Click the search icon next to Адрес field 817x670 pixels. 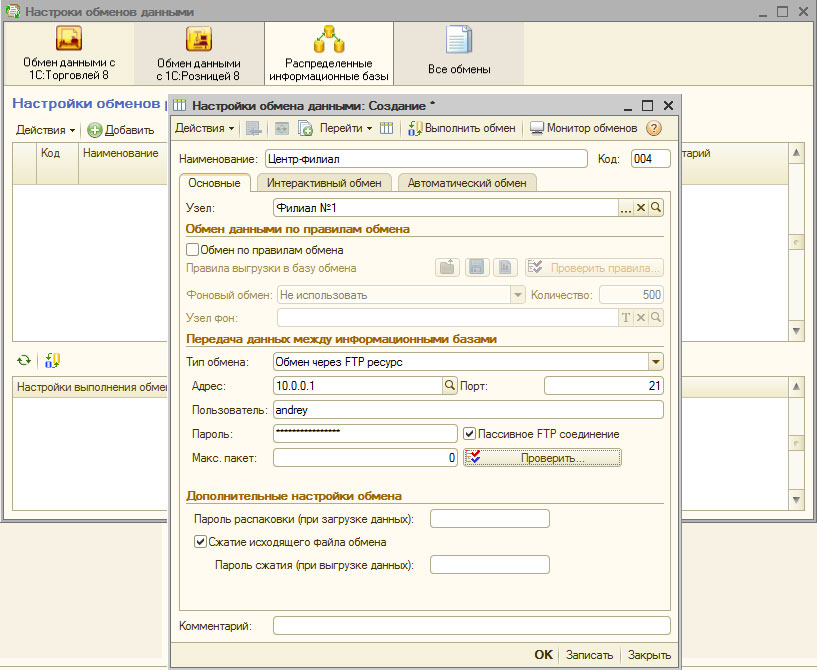click(x=449, y=386)
